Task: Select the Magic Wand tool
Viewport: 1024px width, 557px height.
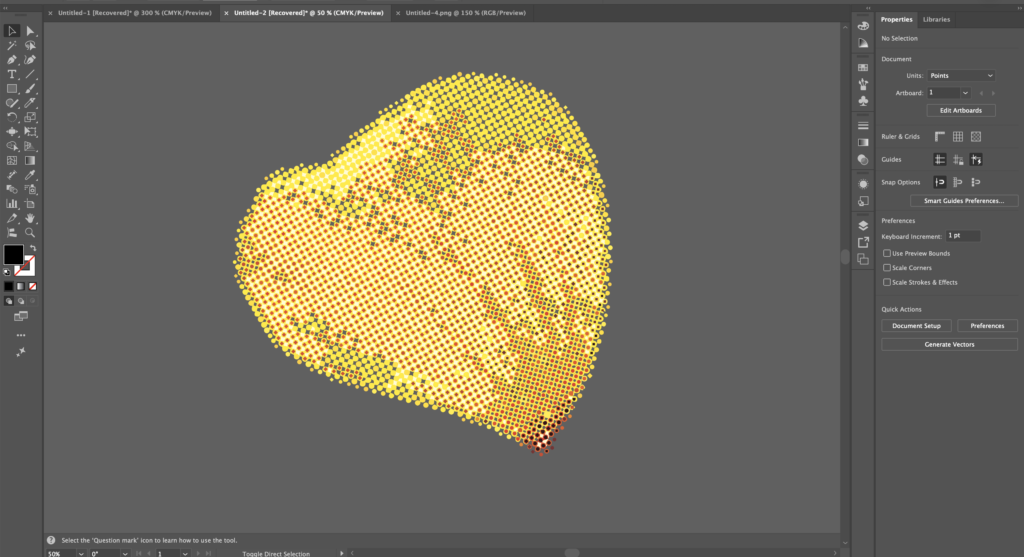Action: 12,45
